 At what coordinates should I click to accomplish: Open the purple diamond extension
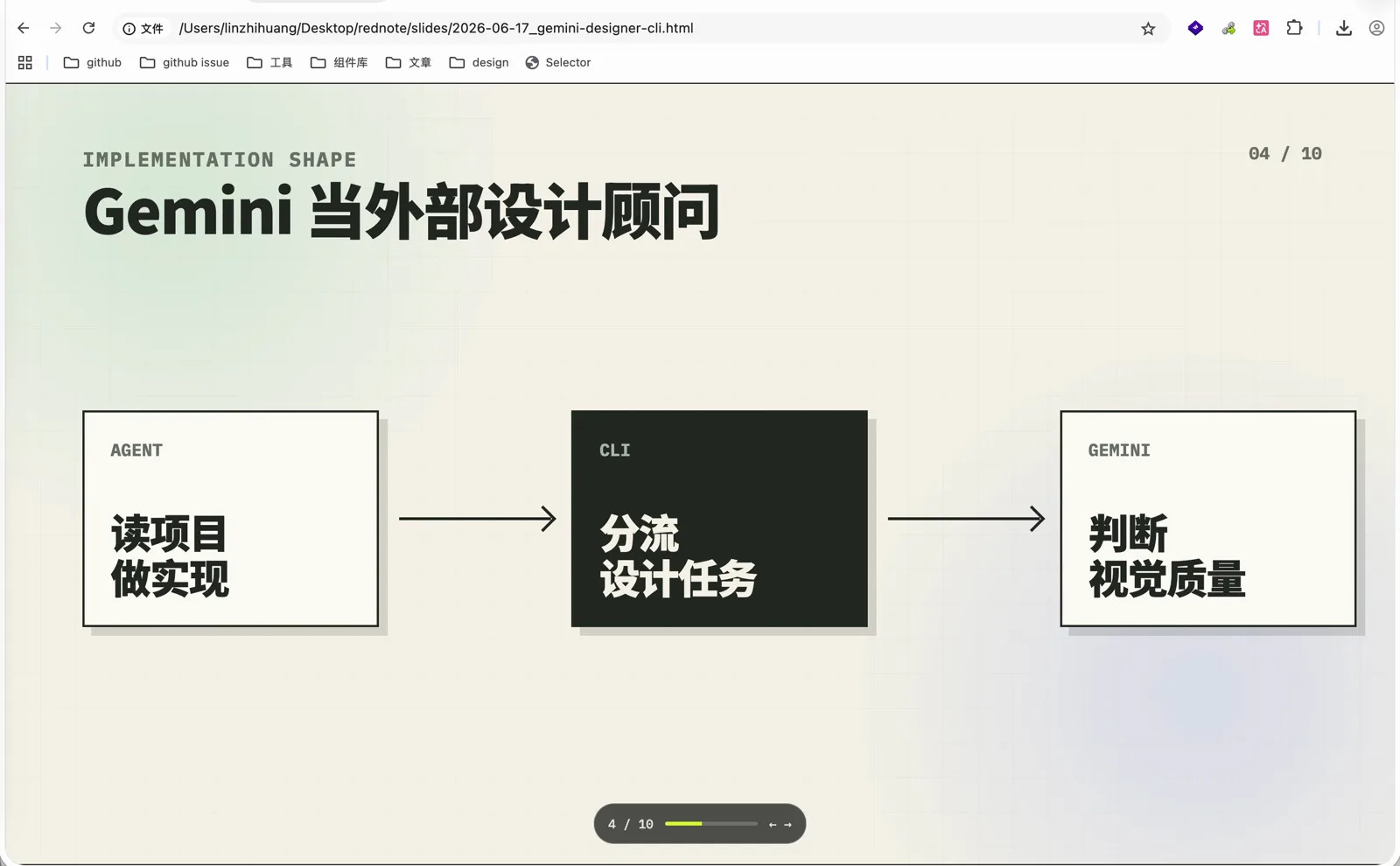coord(1195,28)
